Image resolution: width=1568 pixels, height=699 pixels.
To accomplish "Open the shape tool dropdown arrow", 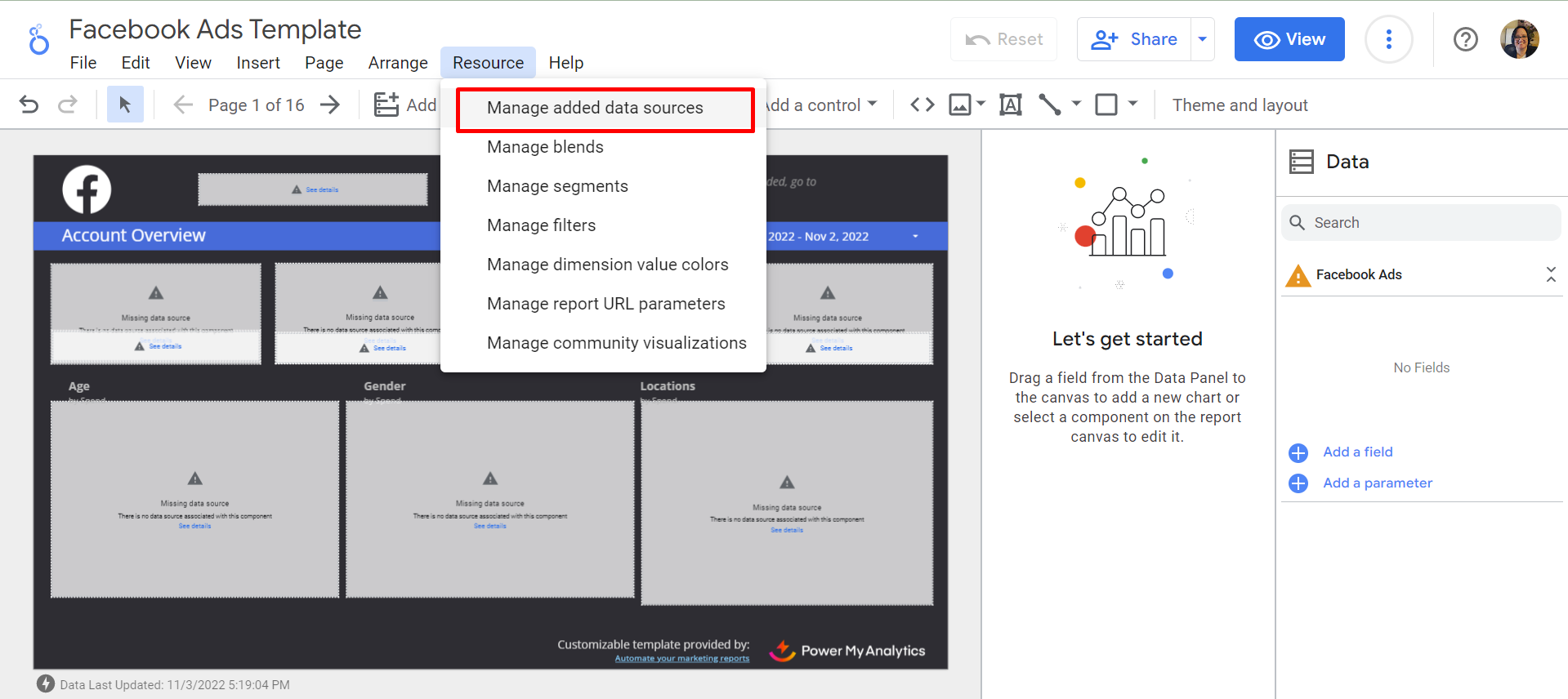I will (x=1132, y=104).
